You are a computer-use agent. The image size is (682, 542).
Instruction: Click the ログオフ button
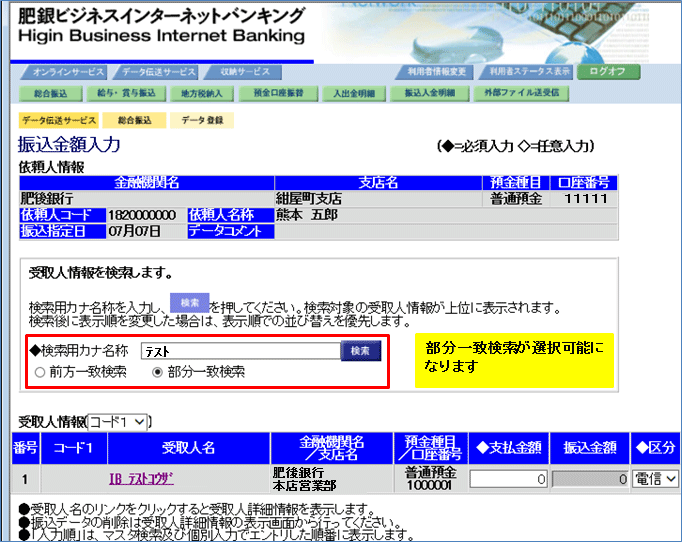point(608,72)
